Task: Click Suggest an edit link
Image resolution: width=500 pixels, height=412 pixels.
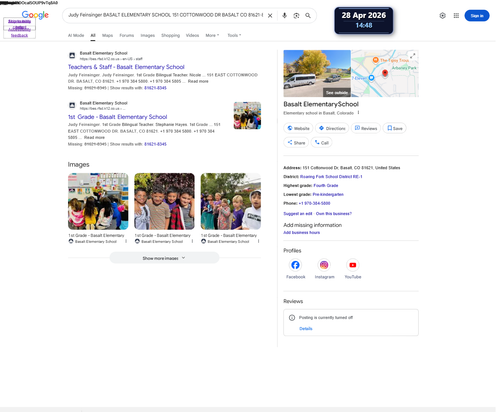Action: pyautogui.click(x=298, y=214)
